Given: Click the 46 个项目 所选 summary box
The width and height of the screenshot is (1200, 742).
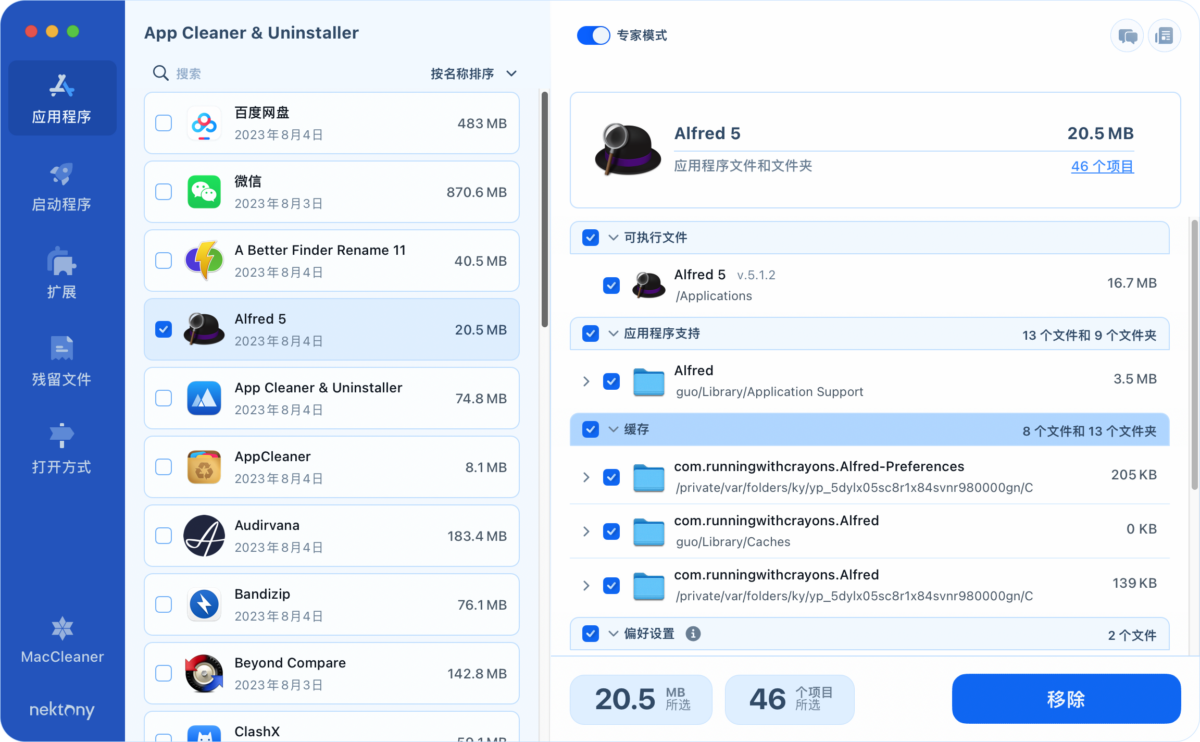Looking at the screenshot, I should 790,699.
